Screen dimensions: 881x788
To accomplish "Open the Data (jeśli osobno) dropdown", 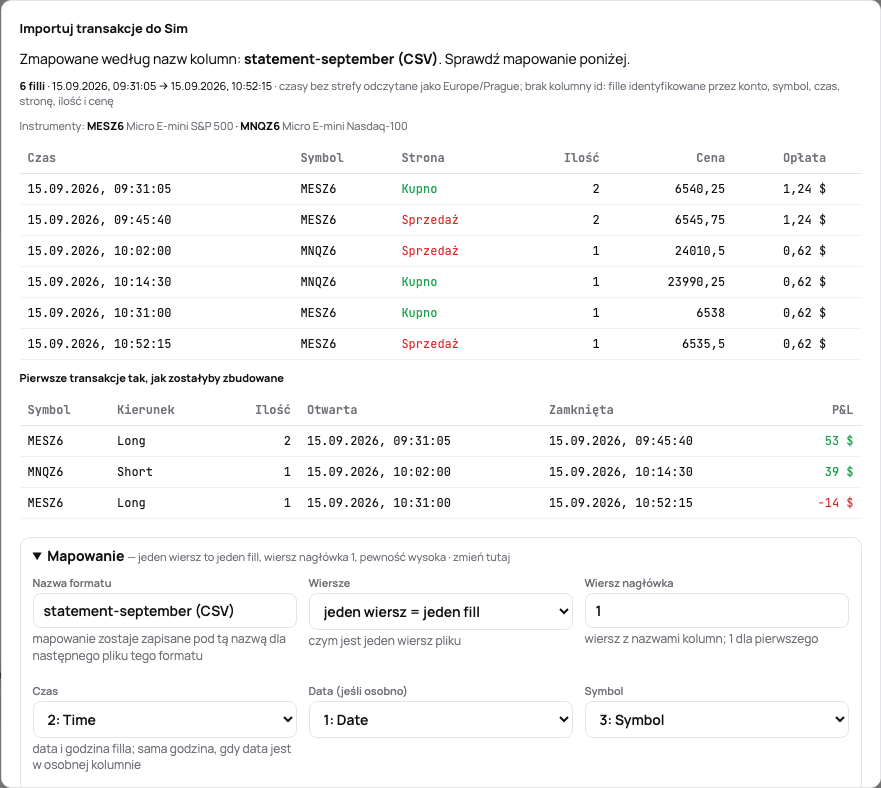I will coord(440,719).
